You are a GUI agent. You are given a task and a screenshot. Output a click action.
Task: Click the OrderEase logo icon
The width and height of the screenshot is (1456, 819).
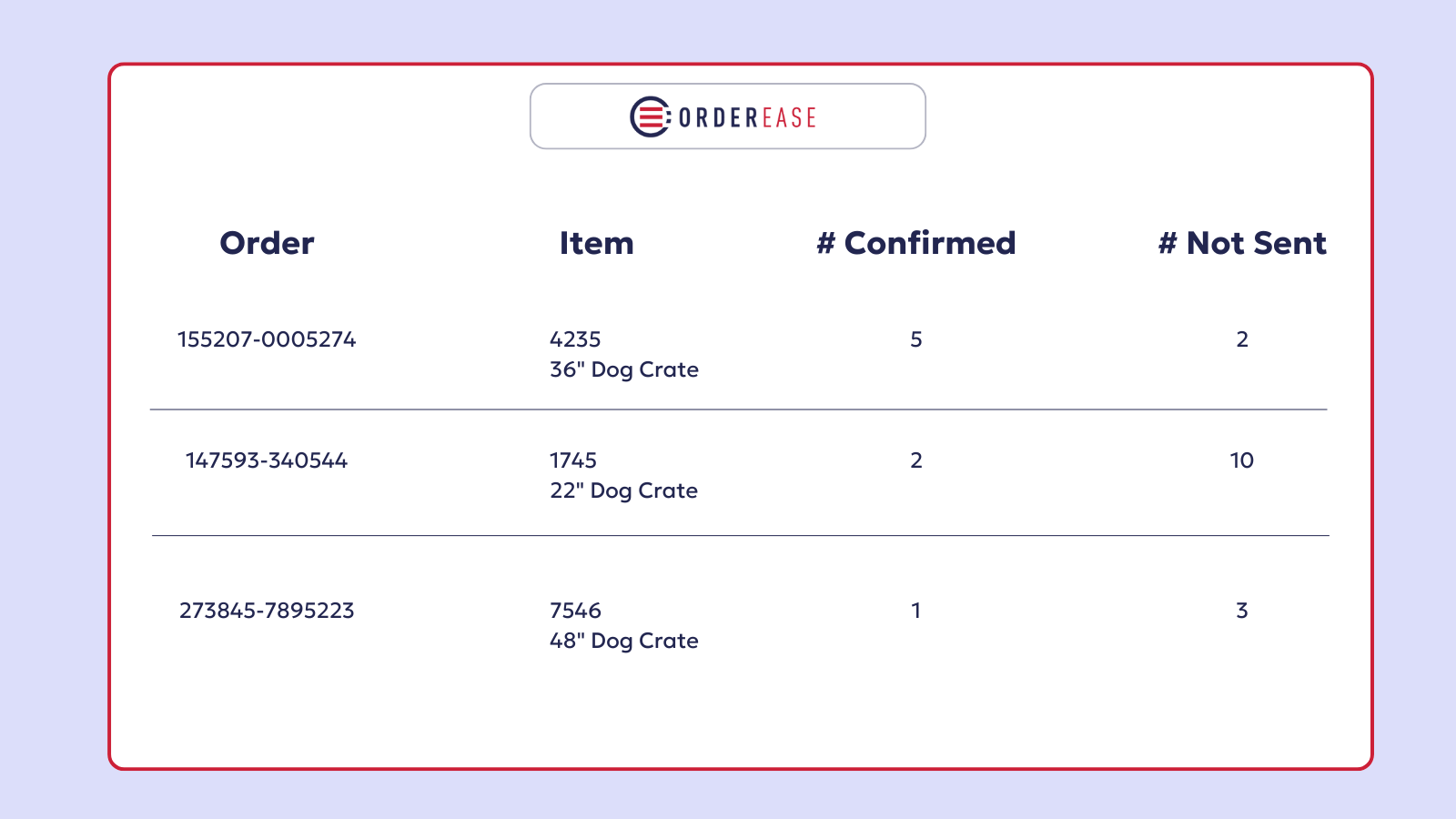[651, 117]
